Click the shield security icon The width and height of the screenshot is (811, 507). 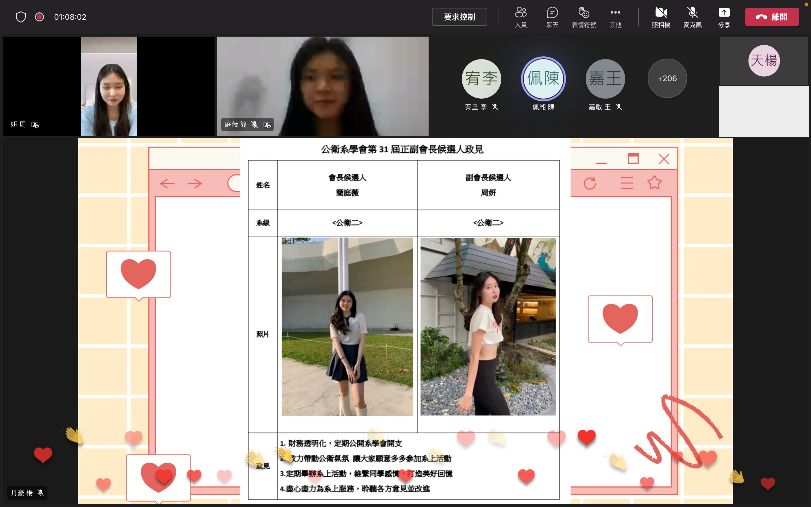coord(20,17)
